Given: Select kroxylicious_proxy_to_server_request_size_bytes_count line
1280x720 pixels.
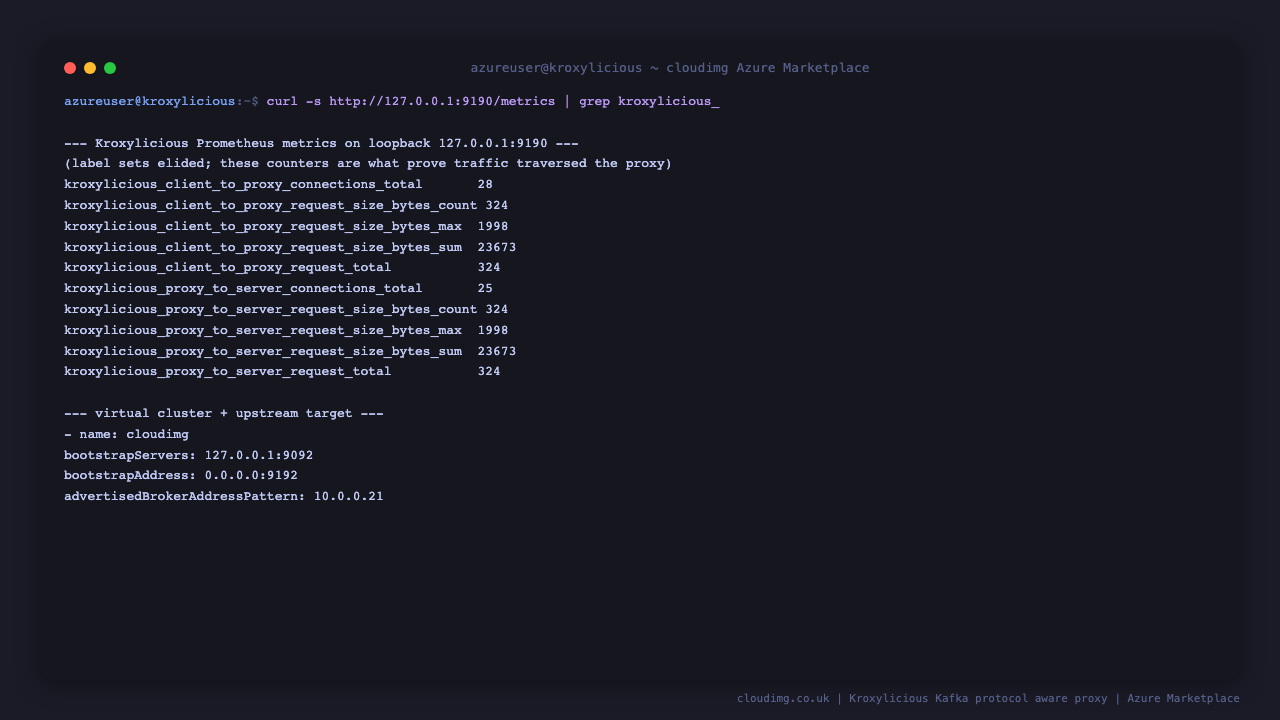Looking at the screenshot, I should pyautogui.click(x=286, y=309).
